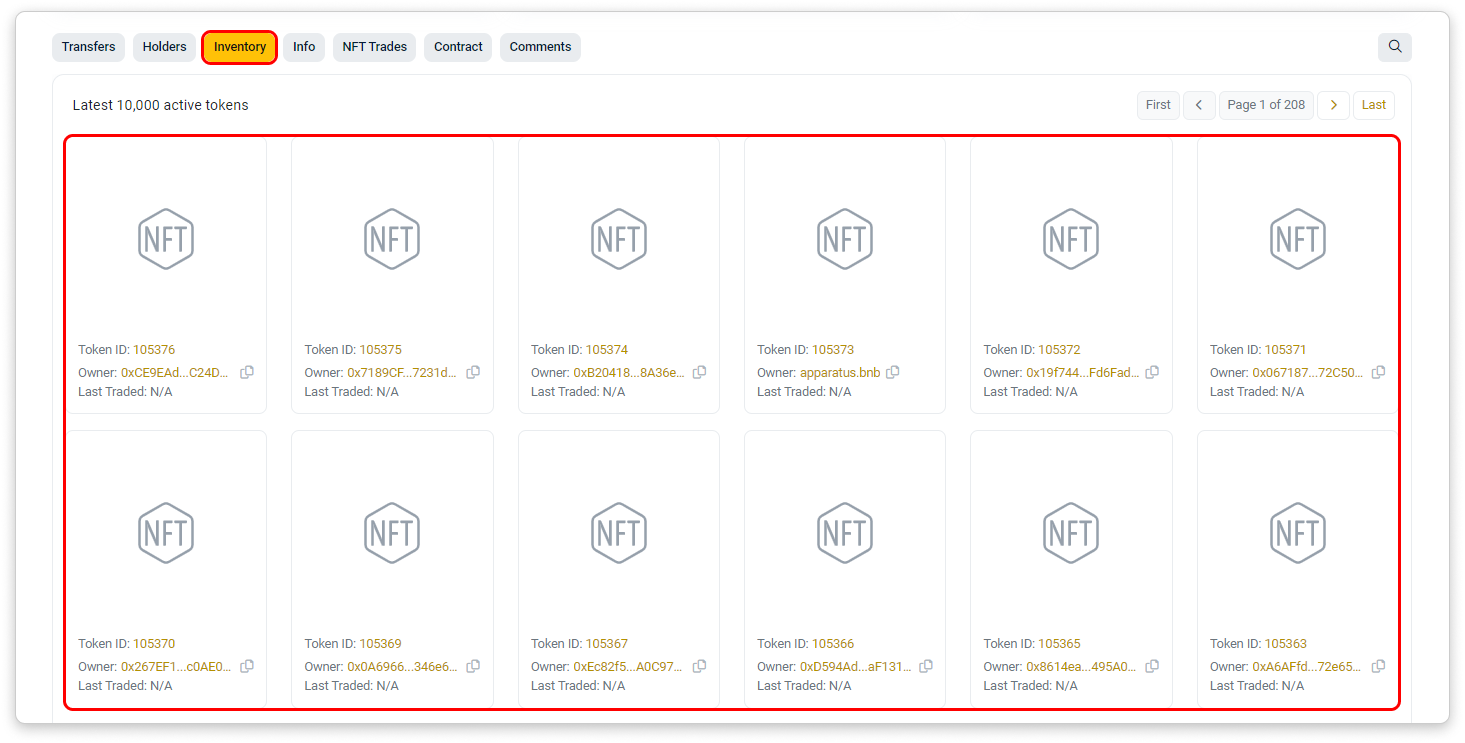Go to next page with right chevron

click(x=1333, y=105)
